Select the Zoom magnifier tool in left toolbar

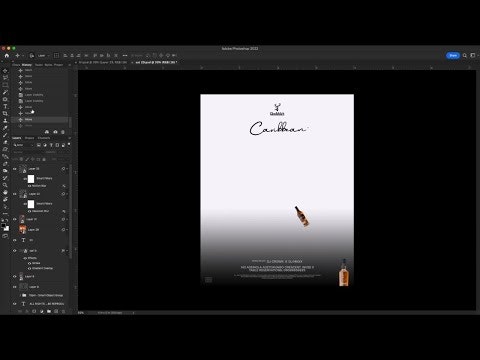point(5,185)
